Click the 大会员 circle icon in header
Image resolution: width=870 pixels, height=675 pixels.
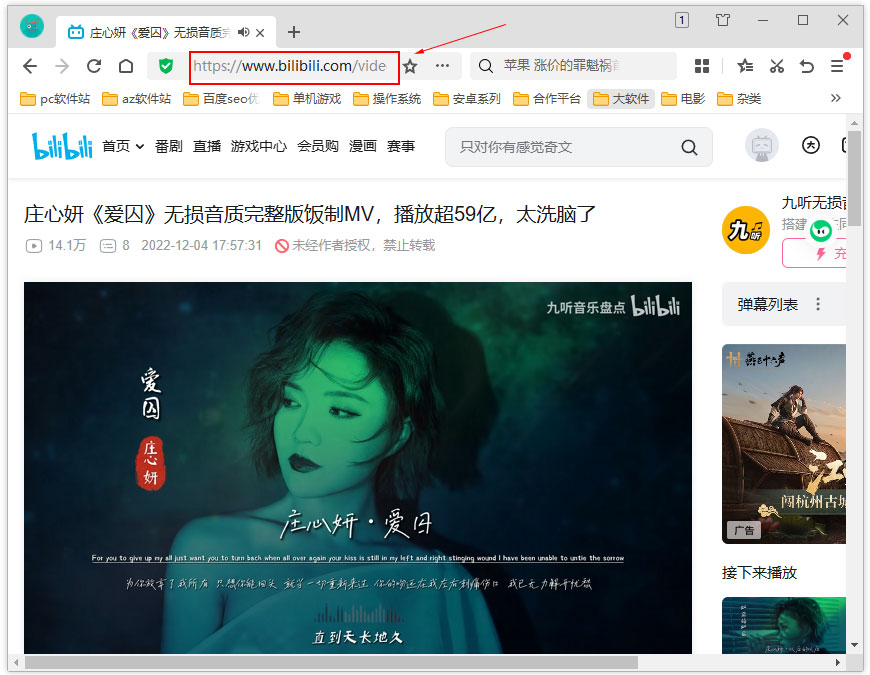811,145
